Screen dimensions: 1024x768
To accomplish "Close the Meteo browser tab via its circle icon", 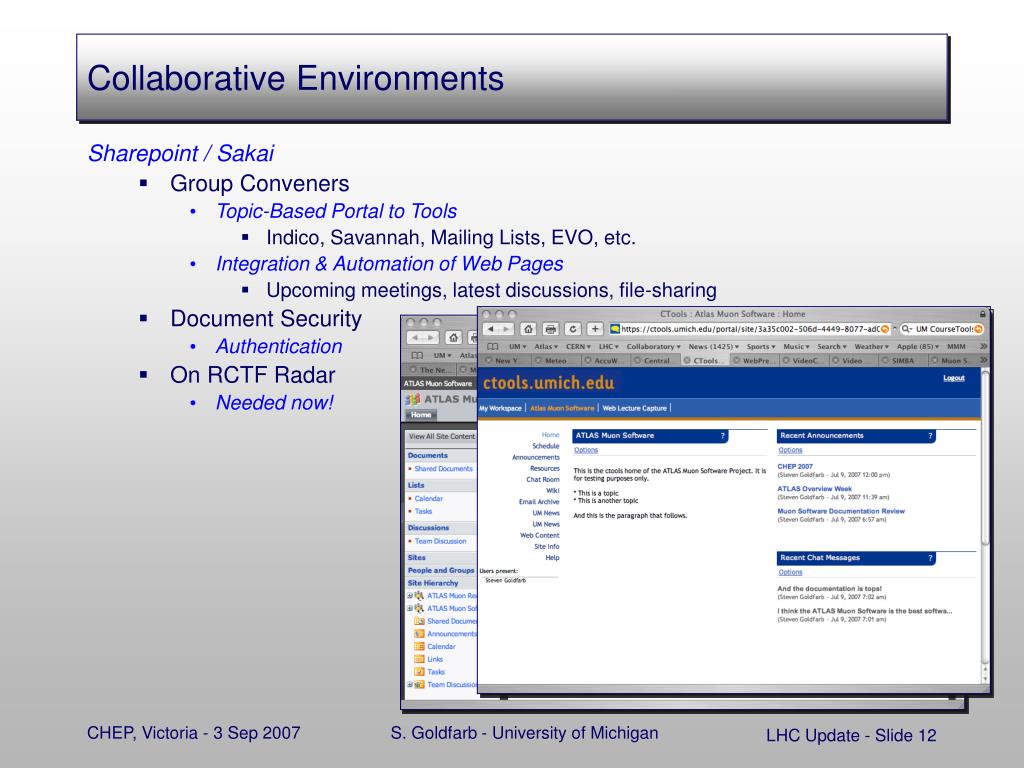I will (x=538, y=360).
